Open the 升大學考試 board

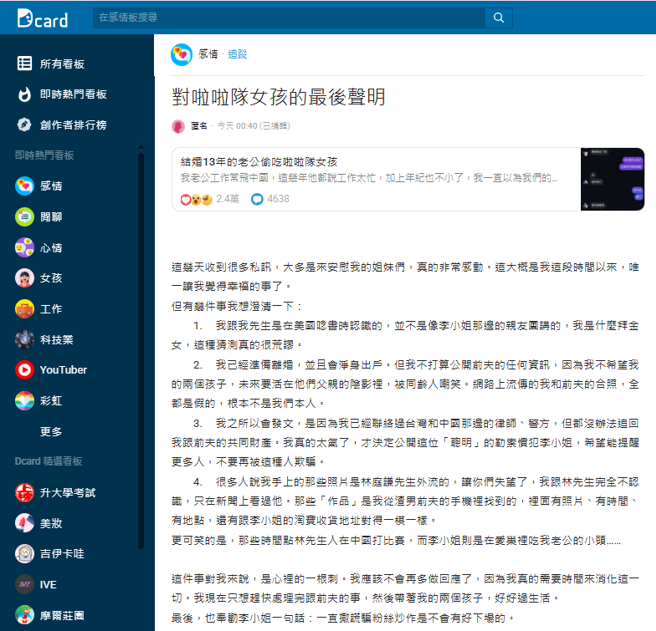(66, 493)
